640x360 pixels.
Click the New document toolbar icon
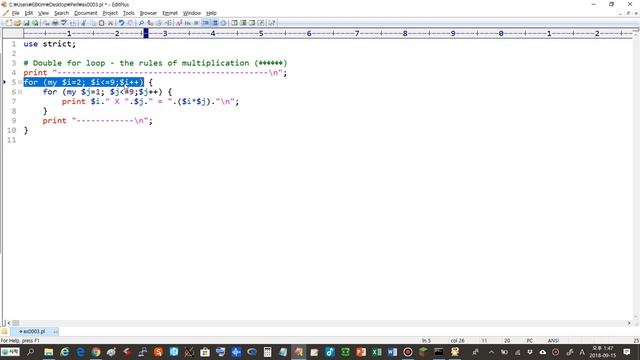9,23
